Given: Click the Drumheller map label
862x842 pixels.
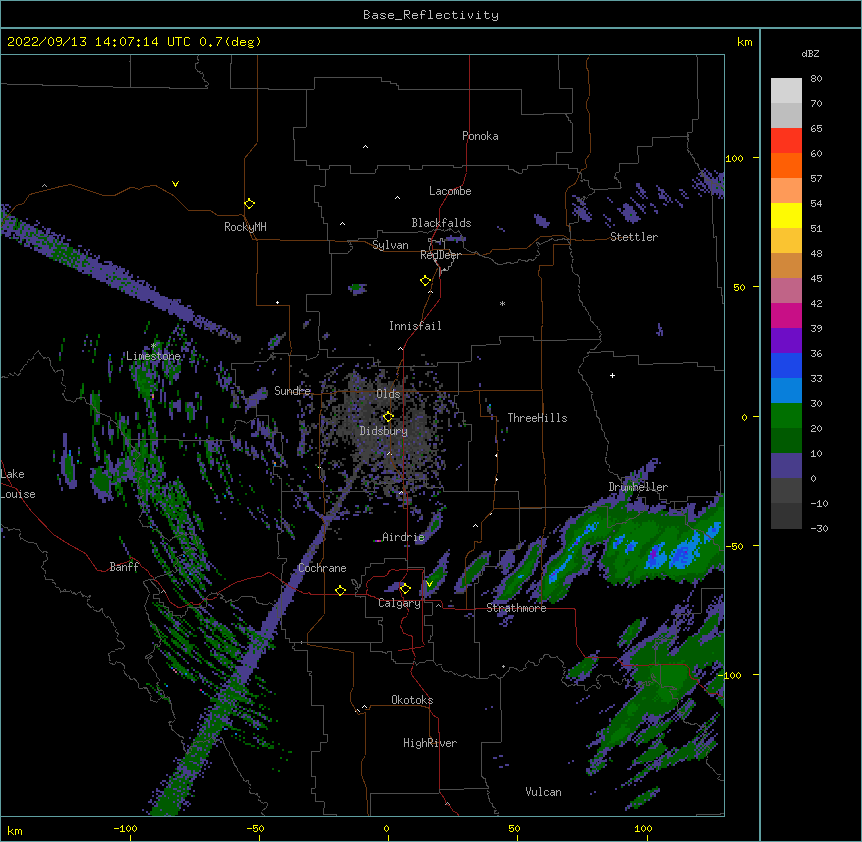Looking at the screenshot, I should tap(638, 487).
